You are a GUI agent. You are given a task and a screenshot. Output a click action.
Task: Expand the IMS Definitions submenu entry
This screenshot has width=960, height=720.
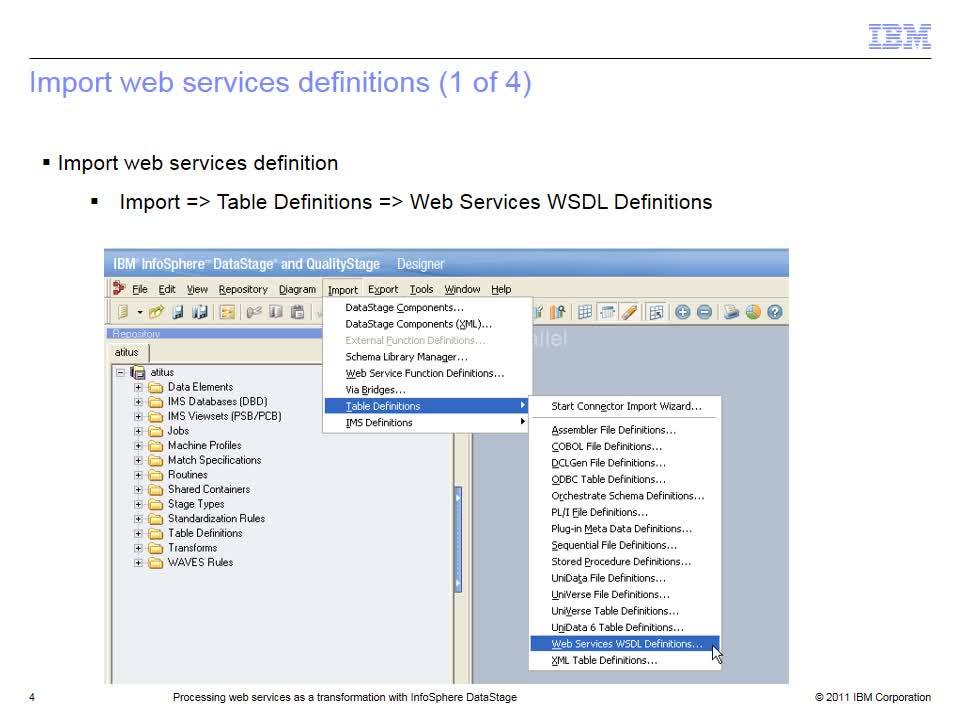click(426, 422)
